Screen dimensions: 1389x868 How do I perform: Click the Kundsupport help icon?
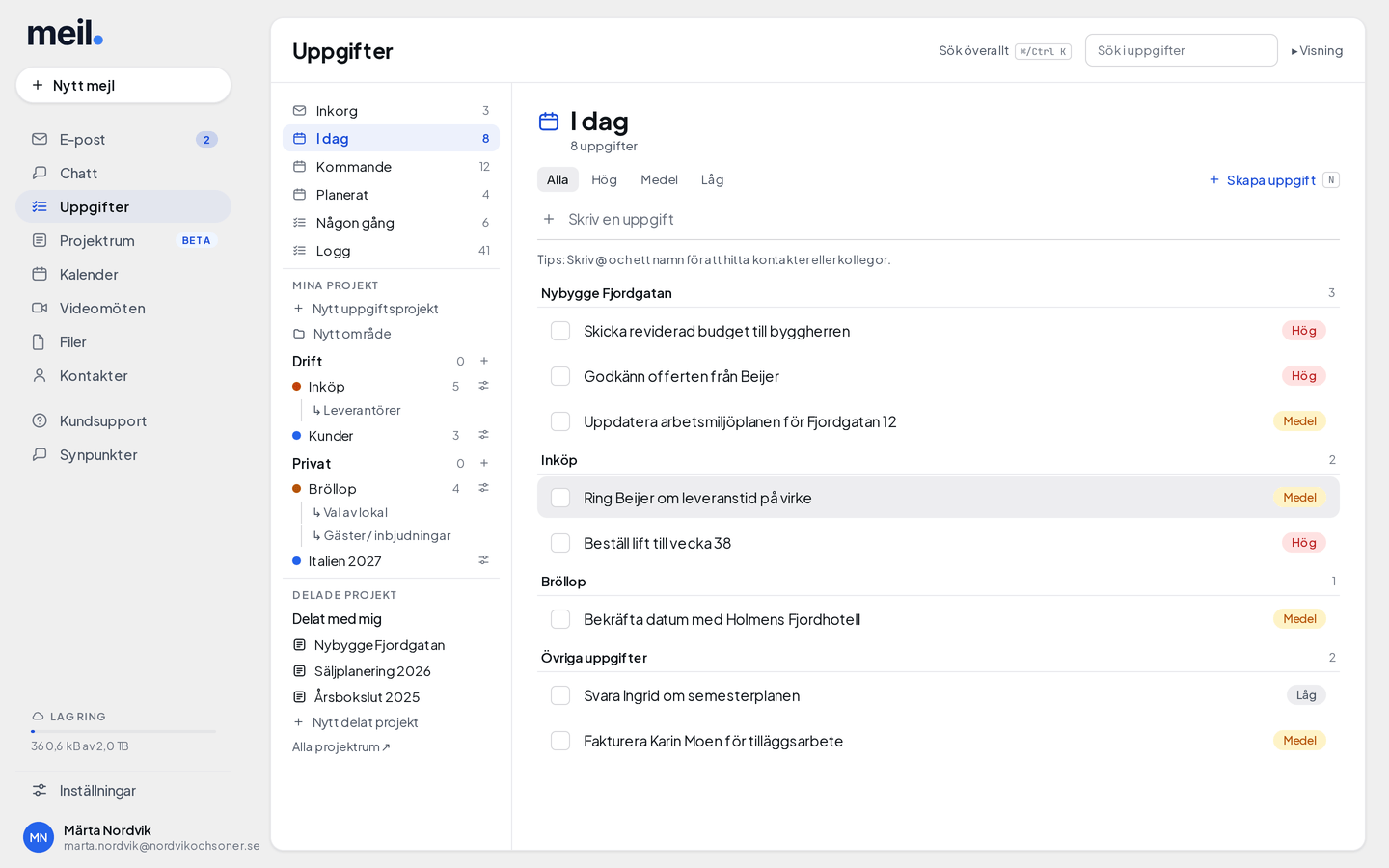click(x=40, y=420)
